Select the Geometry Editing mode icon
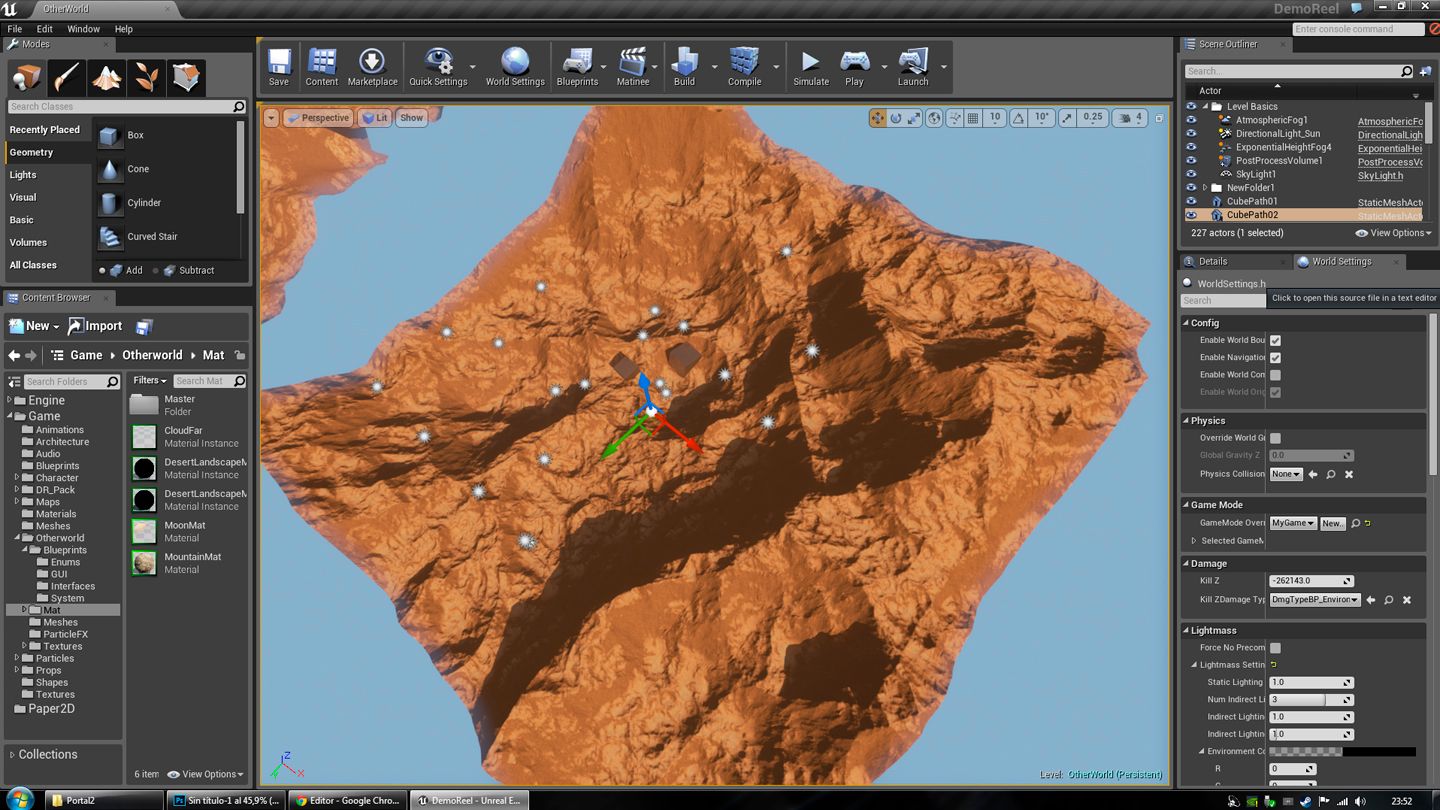 pyautogui.click(x=186, y=77)
